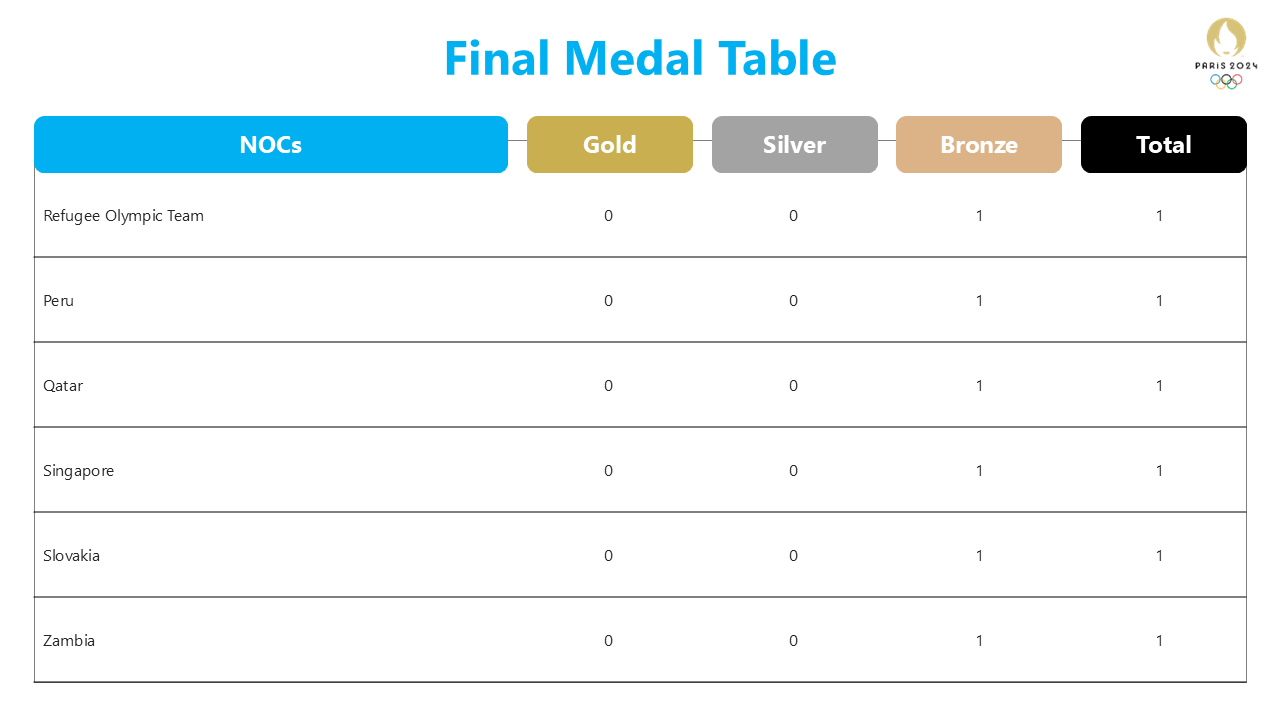
Task: Click Singapore's gold medal count
Action: tap(608, 471)
